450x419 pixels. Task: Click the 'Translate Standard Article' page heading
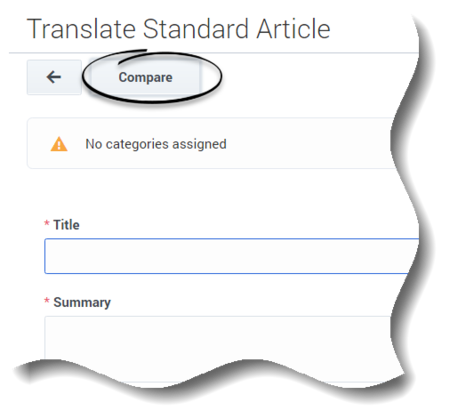click(178, 29)
